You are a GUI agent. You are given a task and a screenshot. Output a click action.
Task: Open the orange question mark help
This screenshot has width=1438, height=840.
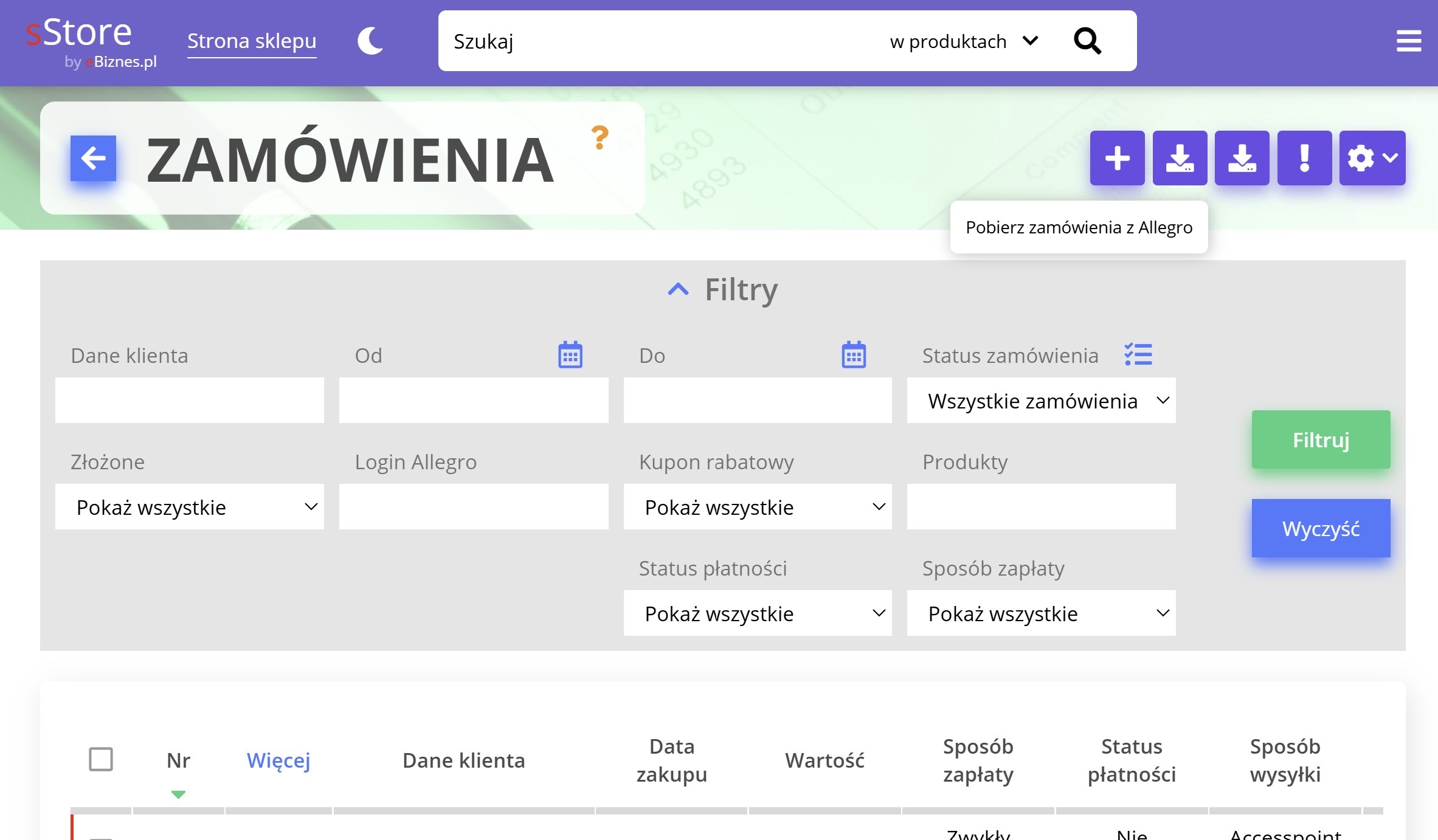click(x=600, y=138)
